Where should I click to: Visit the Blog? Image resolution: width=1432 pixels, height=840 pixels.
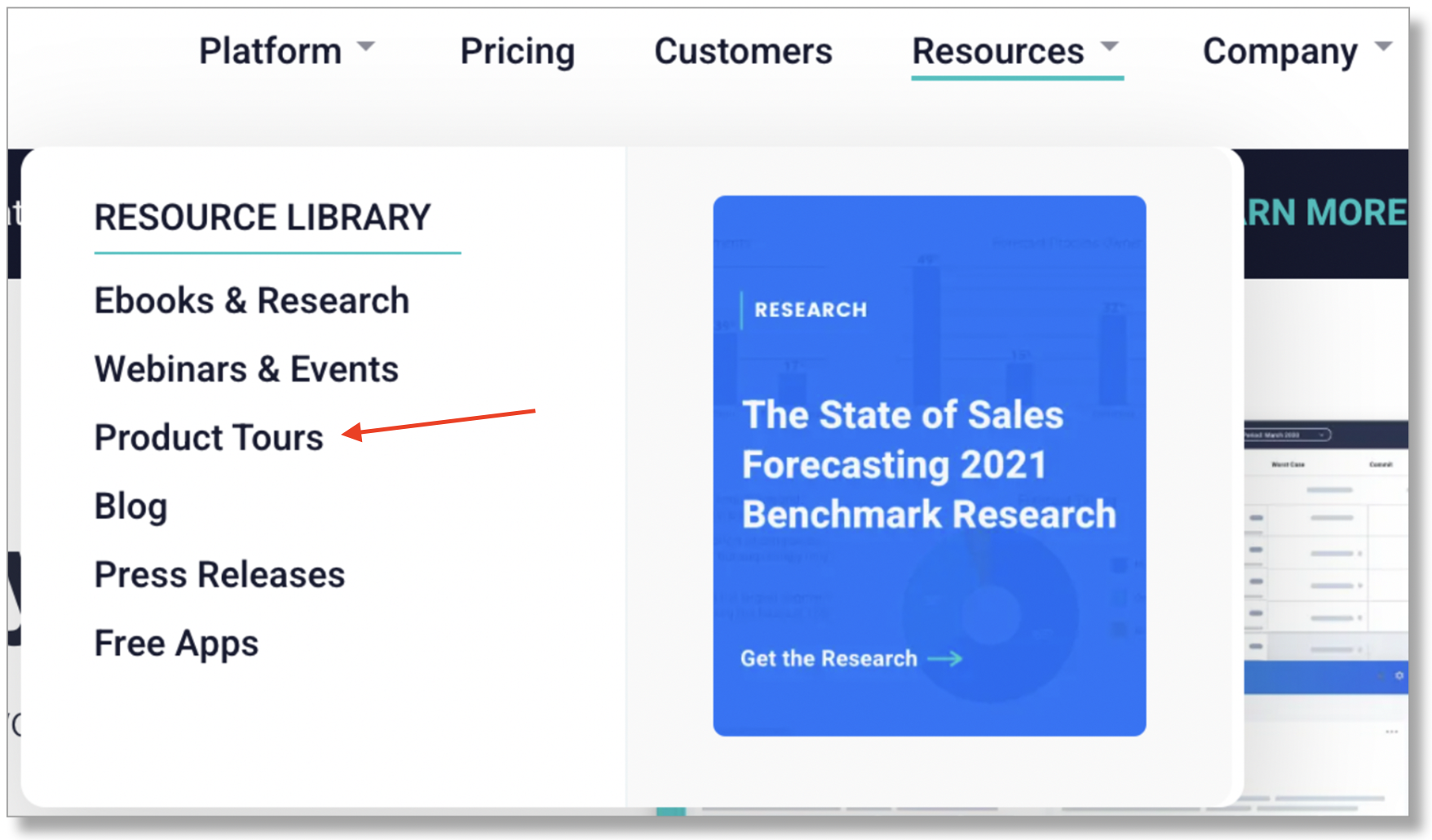click(131, 507)
